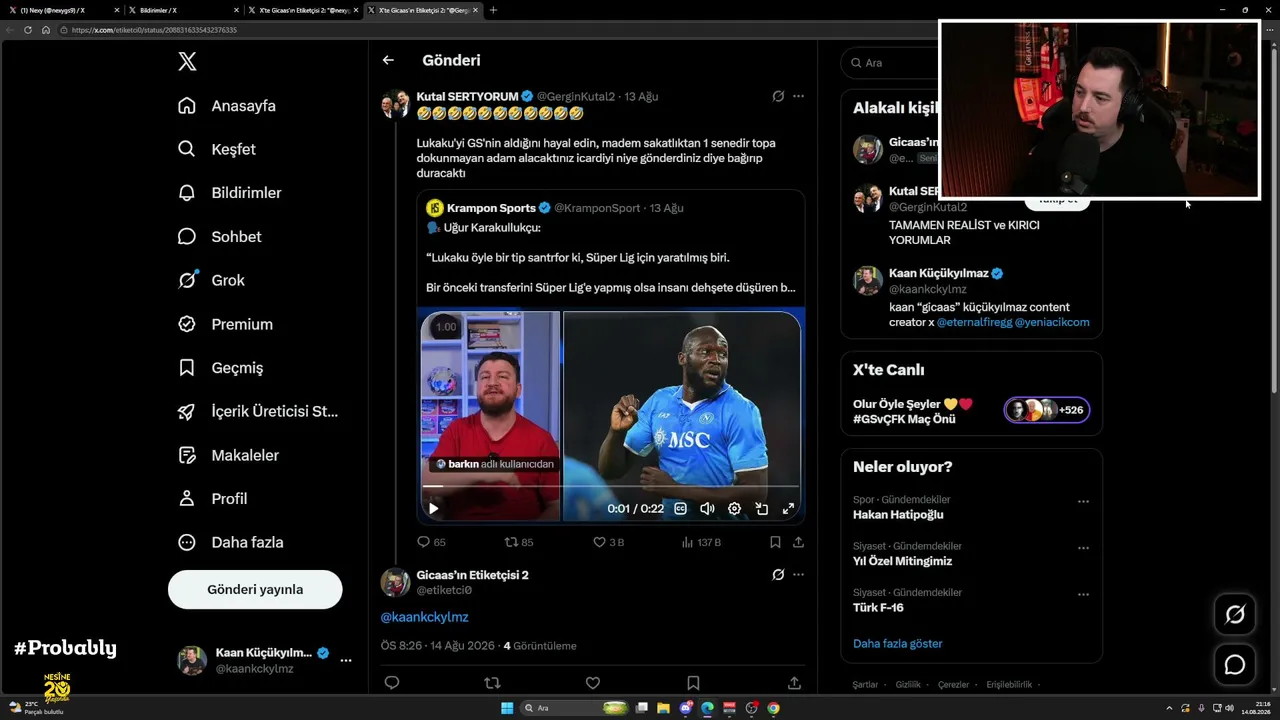Open account menu dots beside Kaan Küçükyılmaz

[x=346, y=660]
